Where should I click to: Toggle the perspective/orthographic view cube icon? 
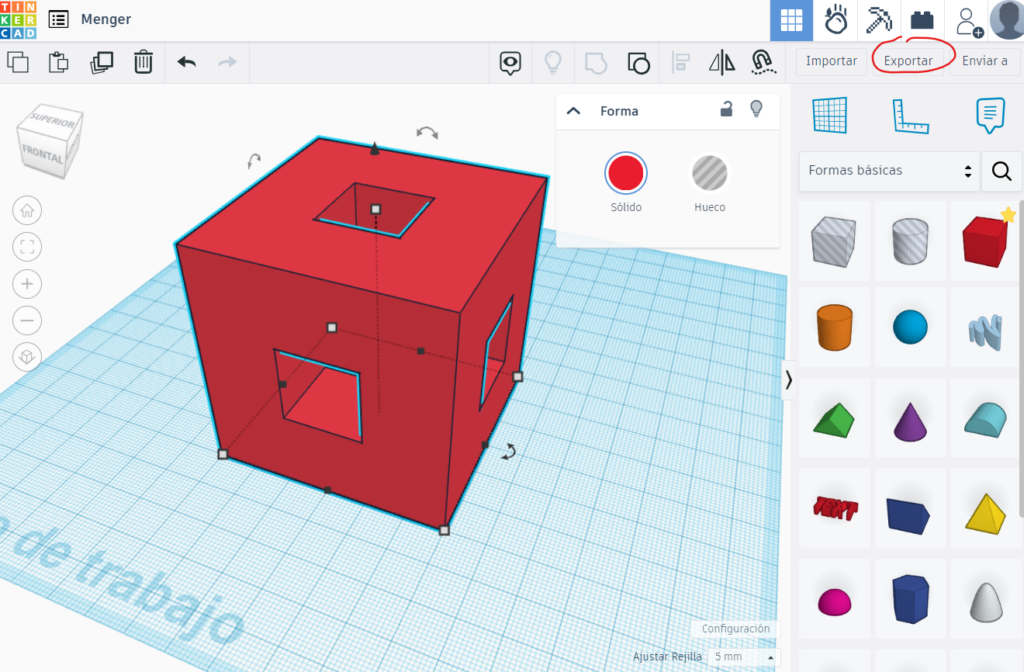point(27,357)
